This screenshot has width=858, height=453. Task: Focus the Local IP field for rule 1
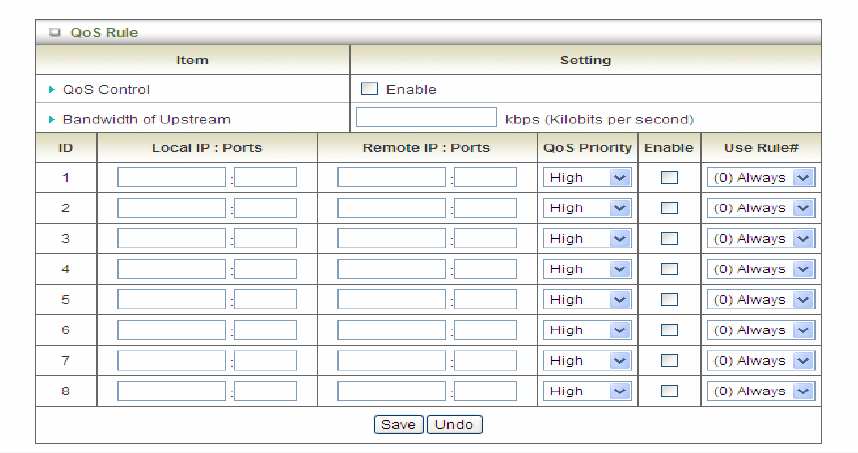(171, 178)
